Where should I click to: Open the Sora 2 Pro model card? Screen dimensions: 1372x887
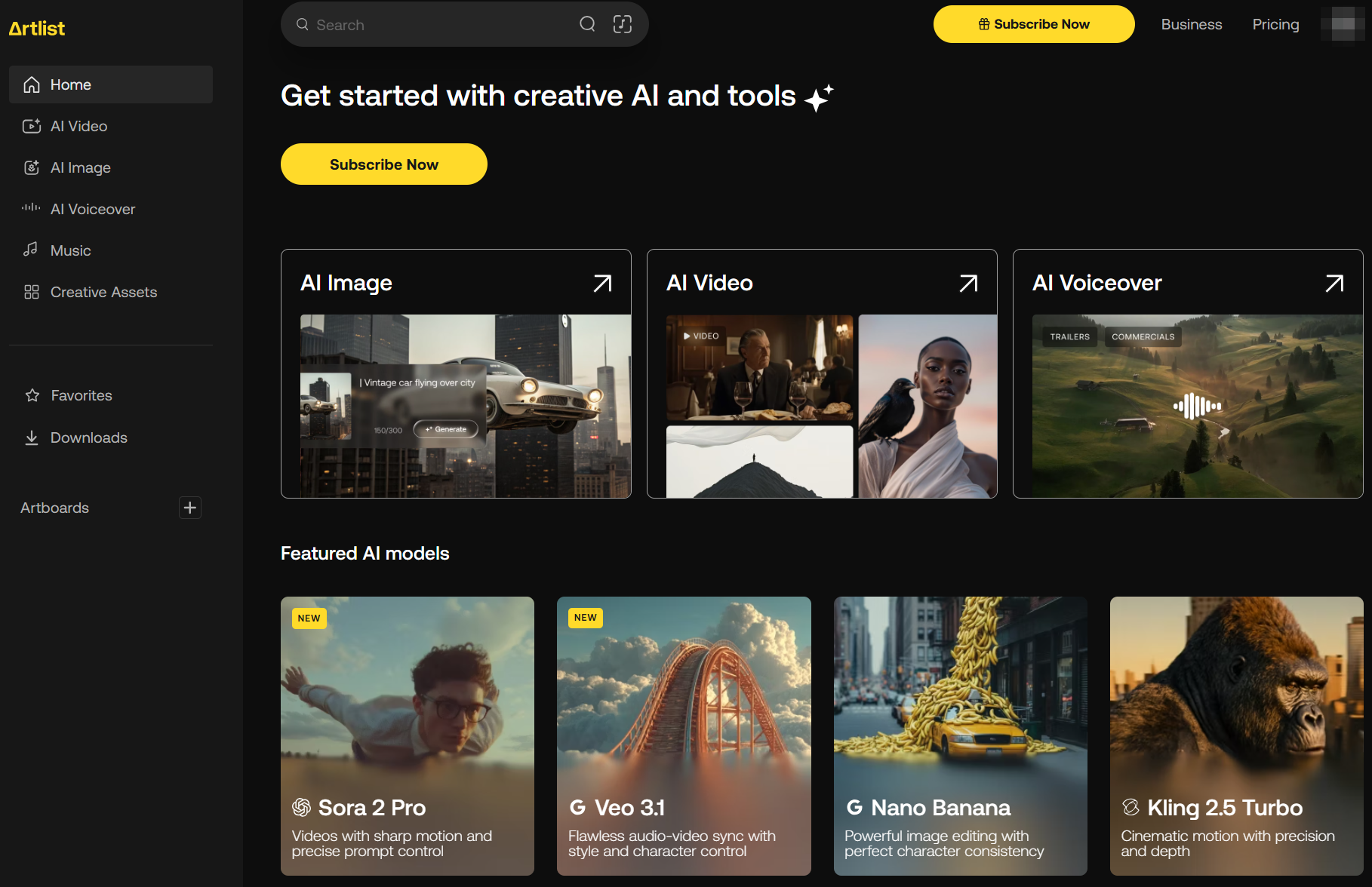(x=407, y=735)
